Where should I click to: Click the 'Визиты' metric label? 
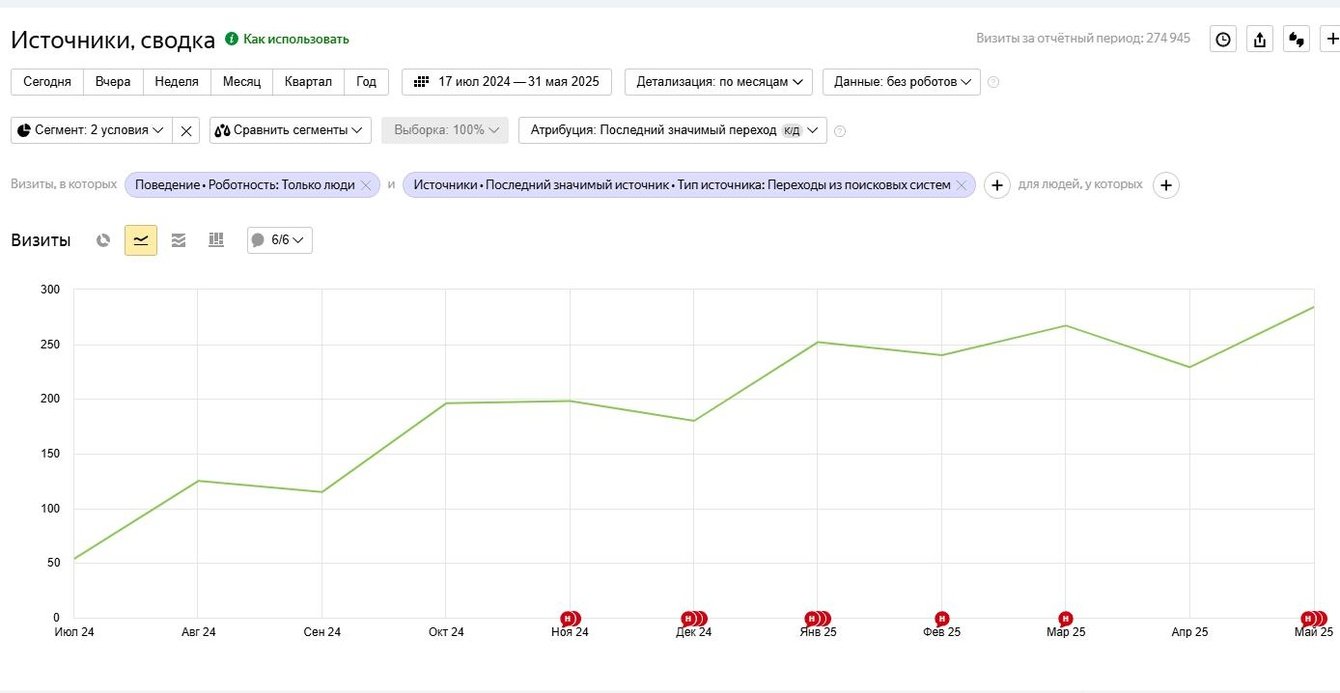coord(41,240)
